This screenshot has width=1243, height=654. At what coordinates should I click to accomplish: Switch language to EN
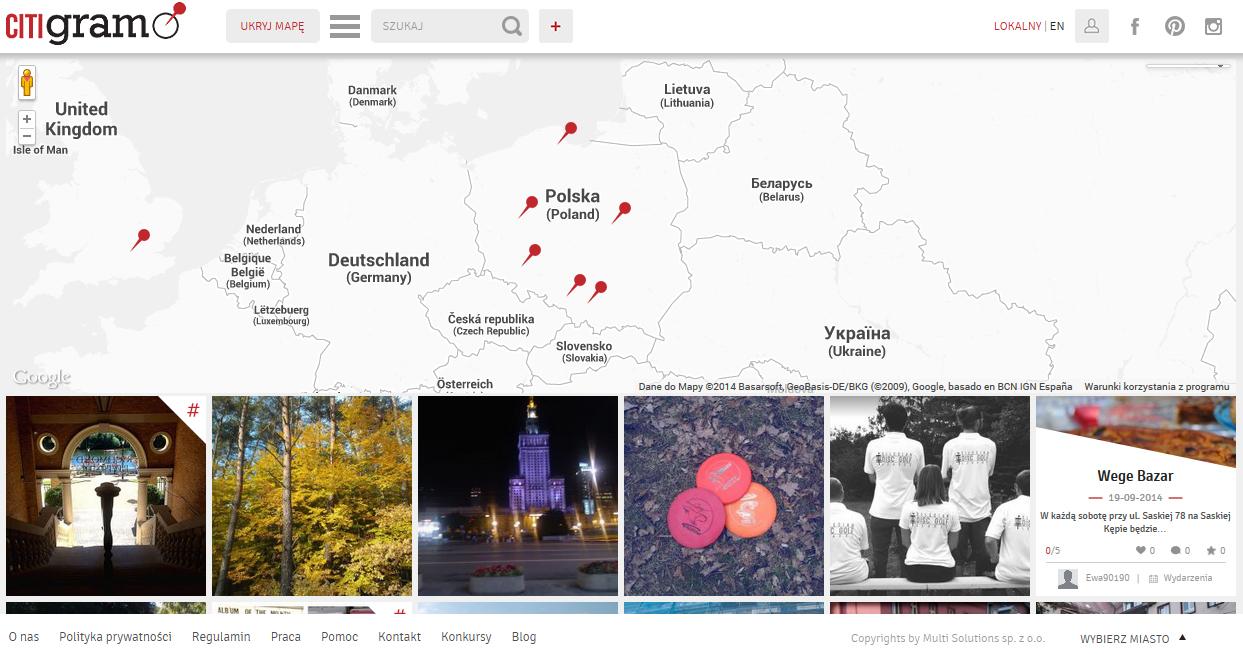pyautogui.click(x=1057, y=26)
